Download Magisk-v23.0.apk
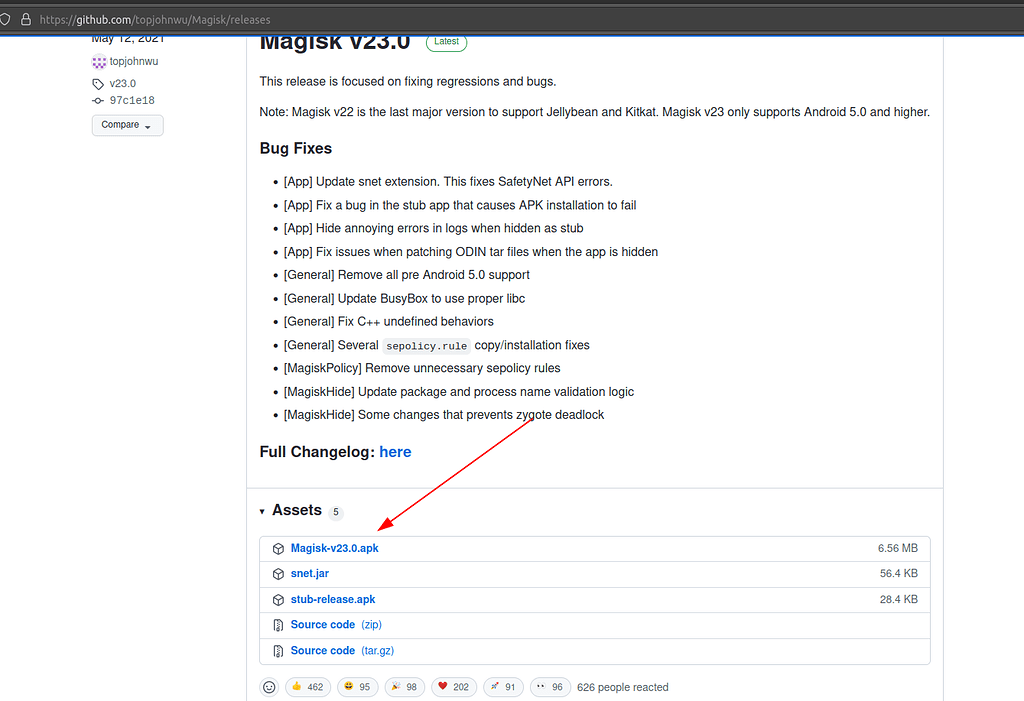 pyautogui.click(x=334, y=548)
